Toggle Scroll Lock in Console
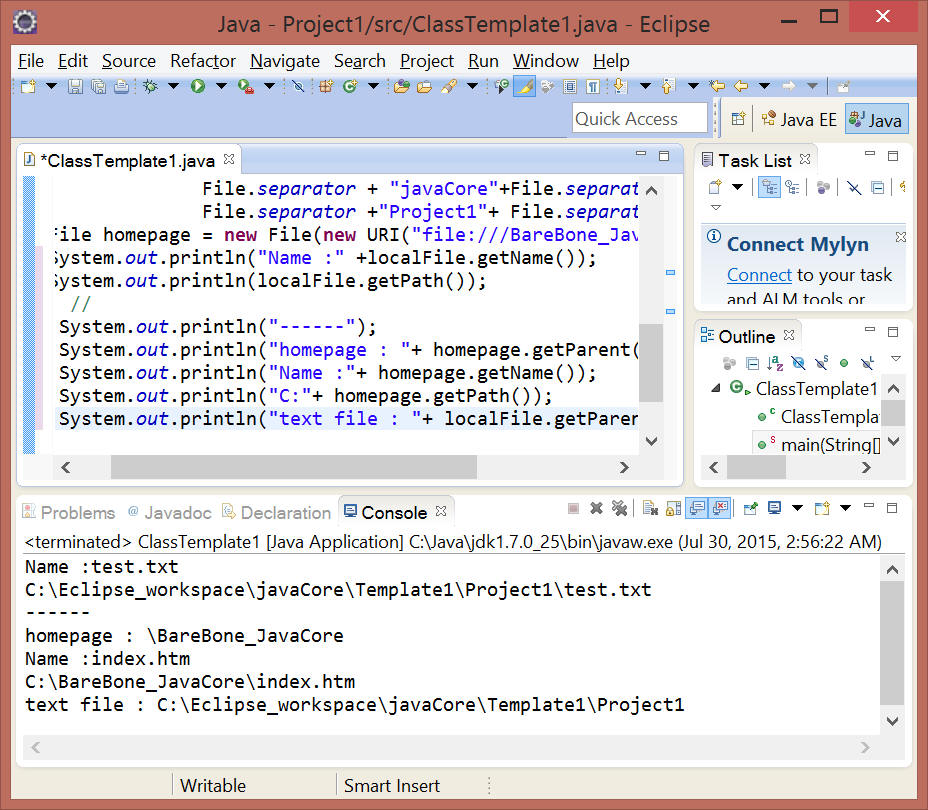Viewport: 928px width, 810px height. click(x=674, y=508)
